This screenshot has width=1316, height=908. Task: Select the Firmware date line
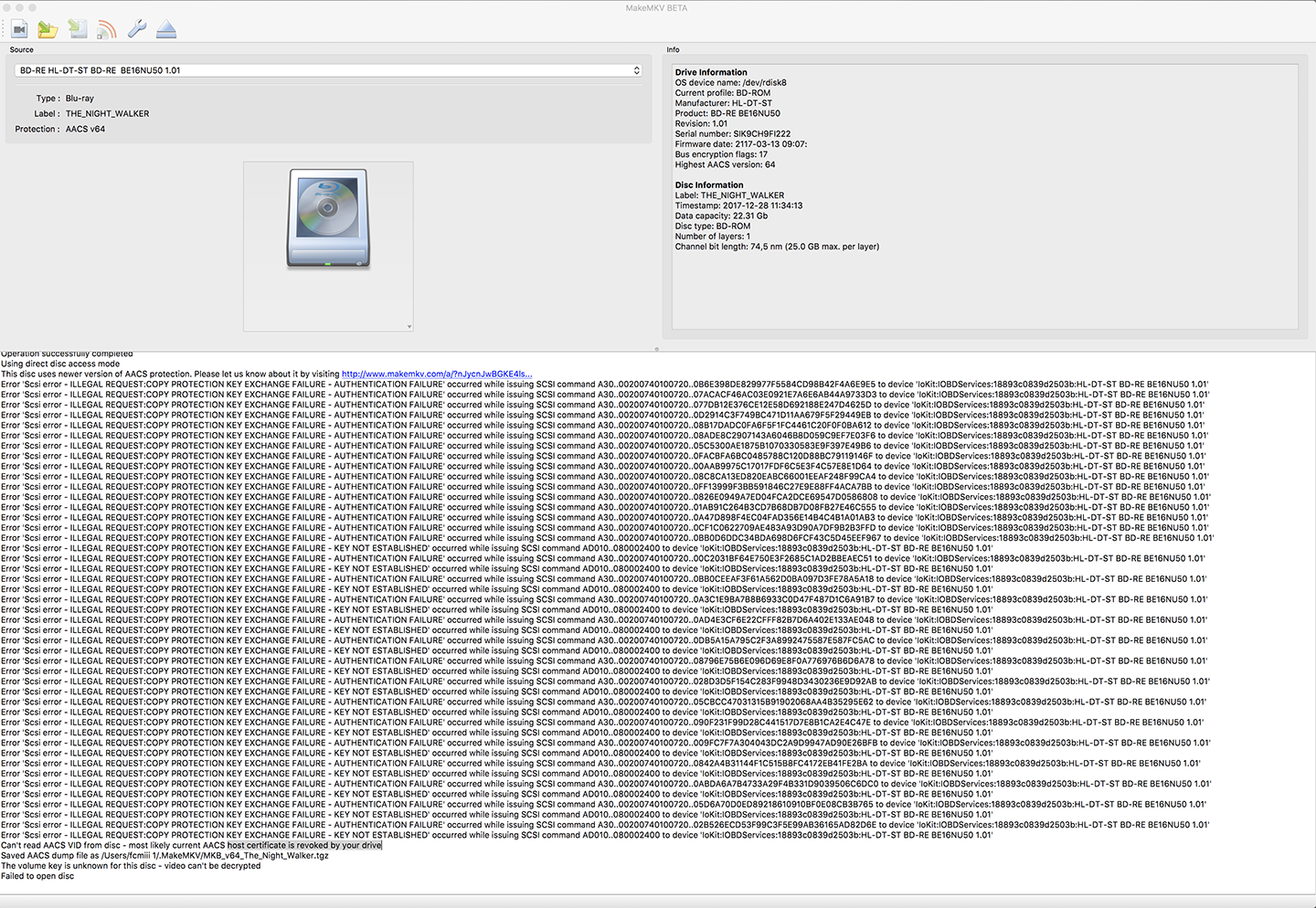coord(741,144)
